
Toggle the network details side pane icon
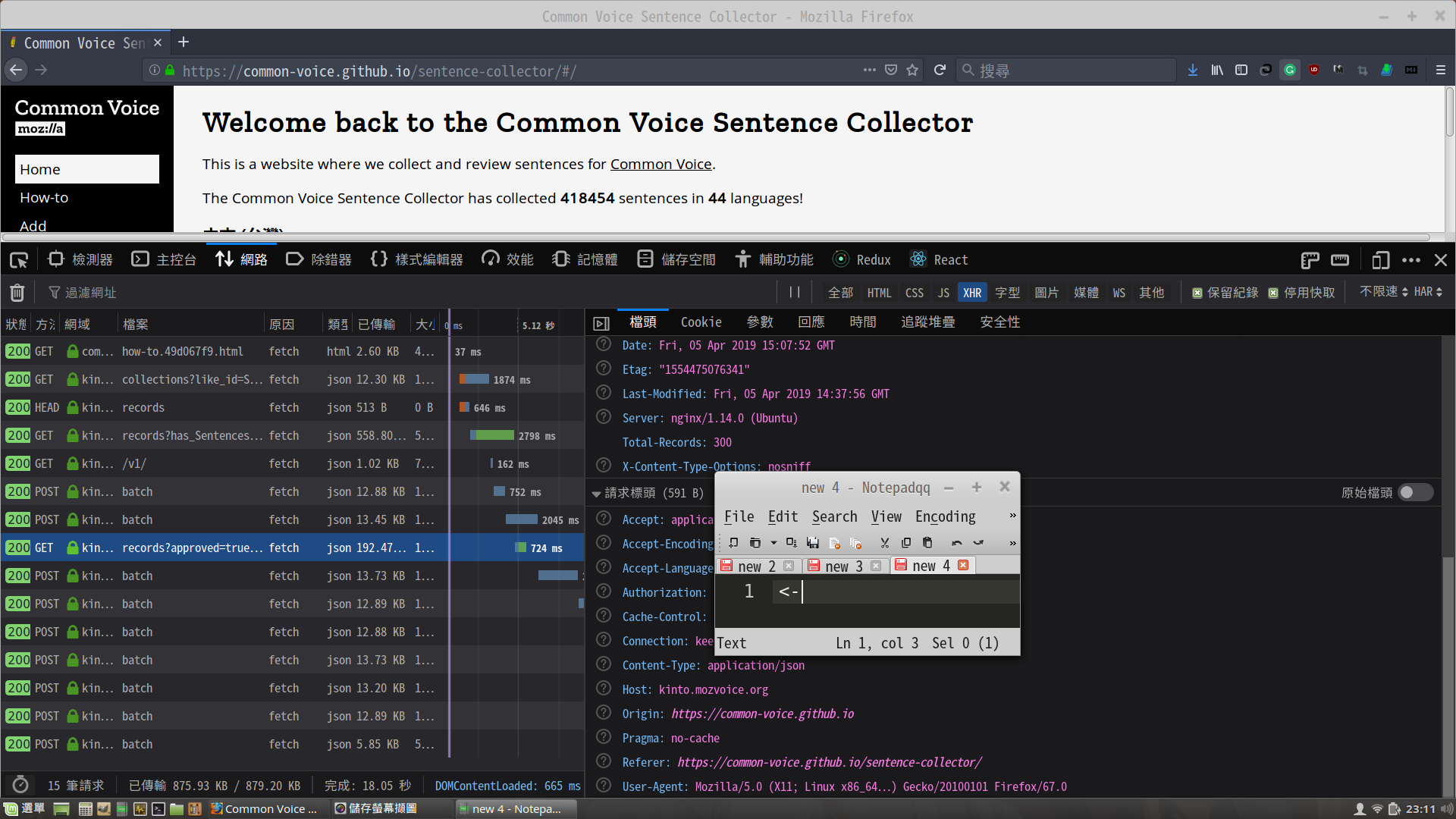pos(601,324)
